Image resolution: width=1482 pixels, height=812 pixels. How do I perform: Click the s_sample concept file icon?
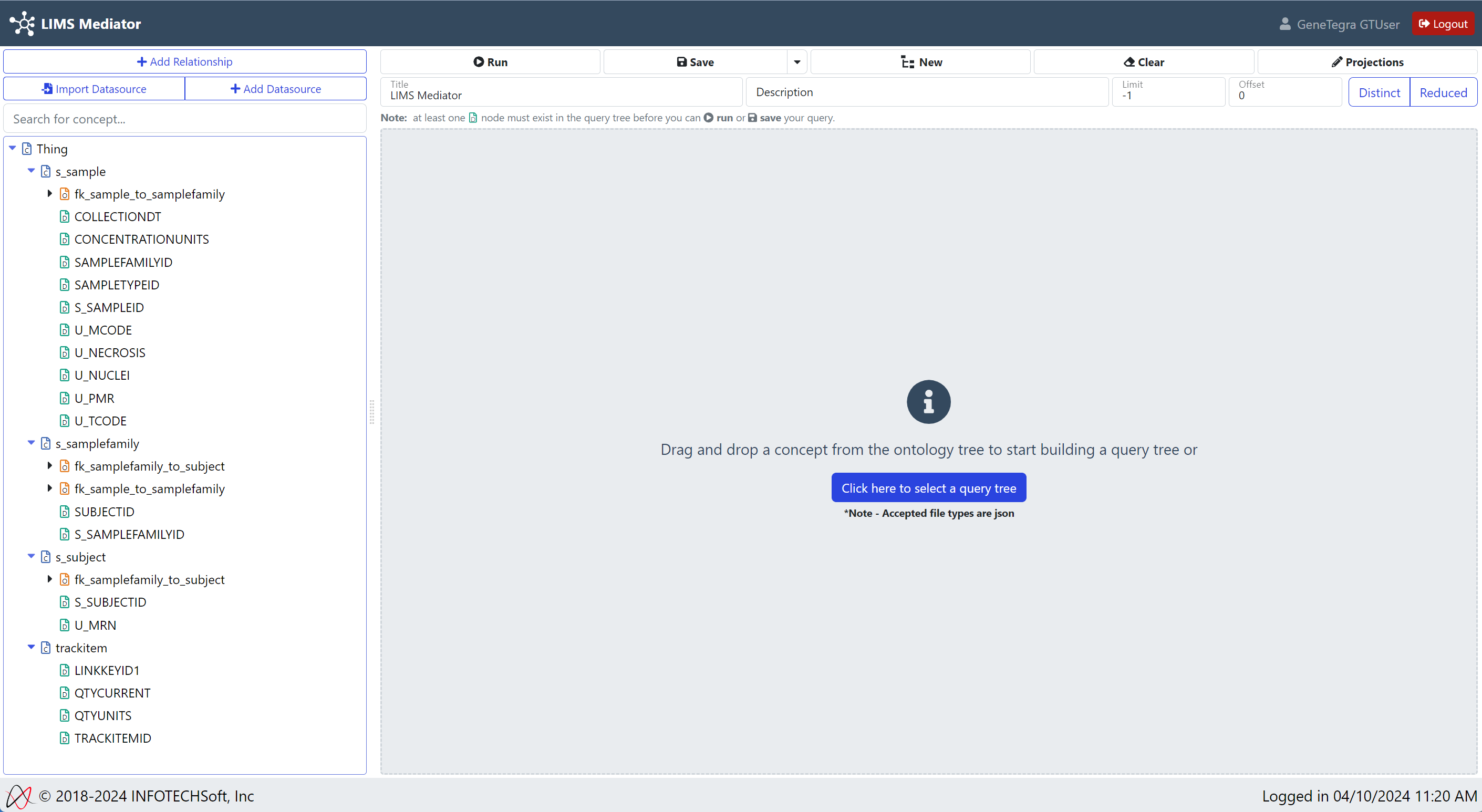46,171
